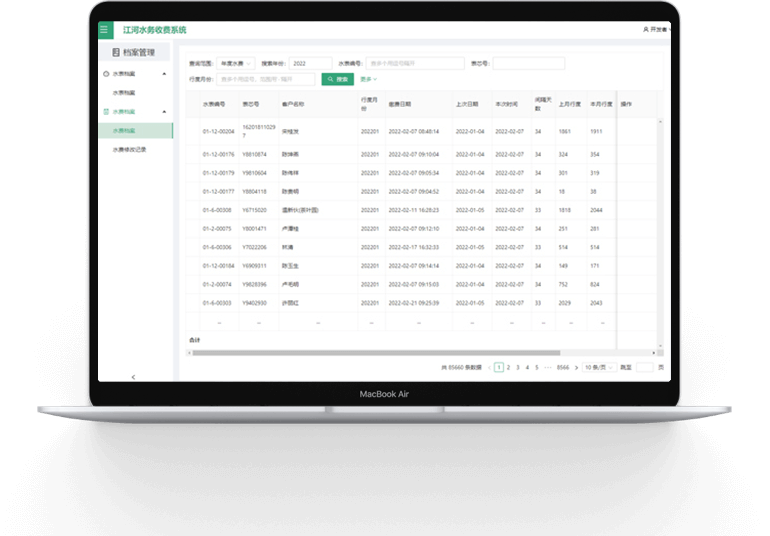
Task: Click the 档案管理 document icon
Action: pyautogui.click(x=116, y=52)
